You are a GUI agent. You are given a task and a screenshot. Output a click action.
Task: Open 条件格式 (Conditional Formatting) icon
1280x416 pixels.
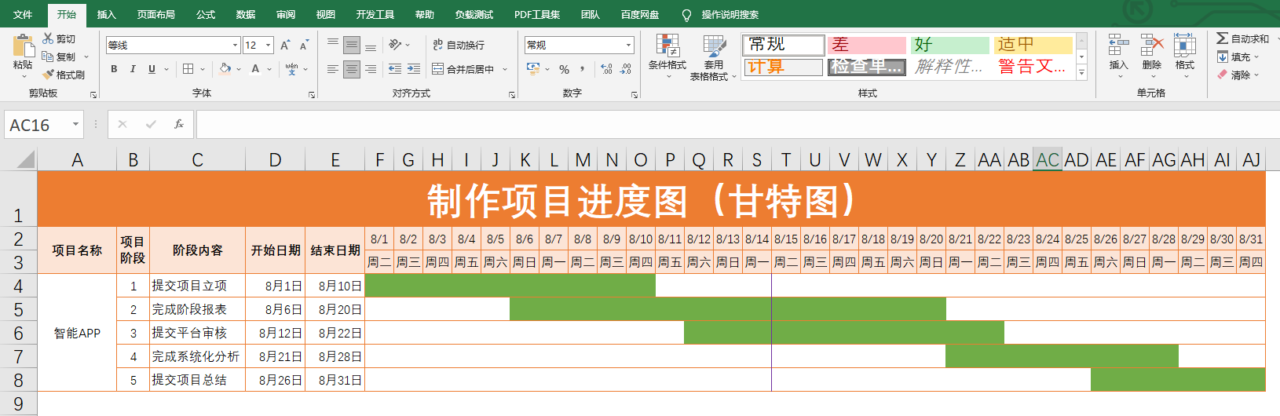point(667,45)
